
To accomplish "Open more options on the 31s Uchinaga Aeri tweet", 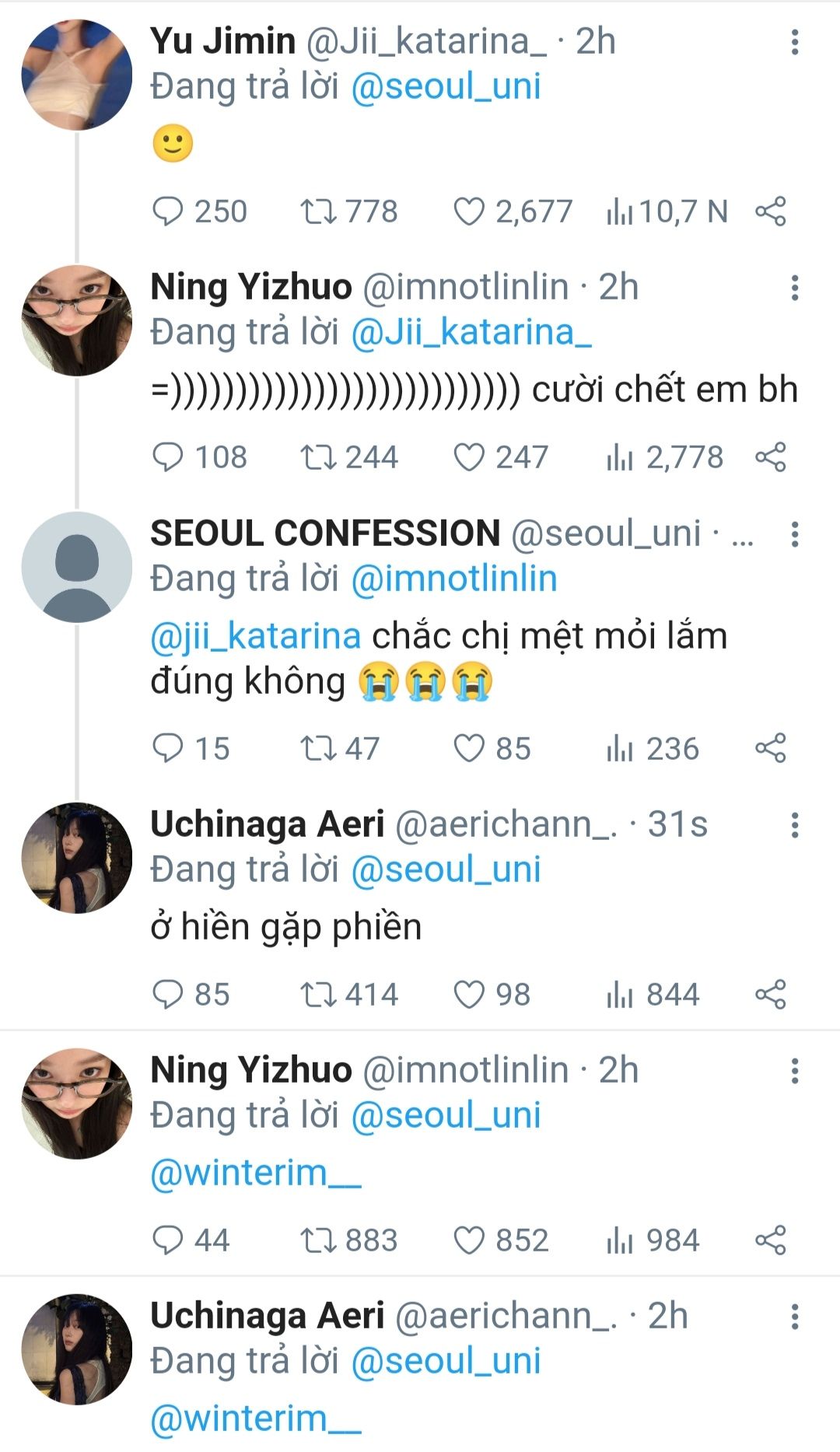I will coord(794,825).
